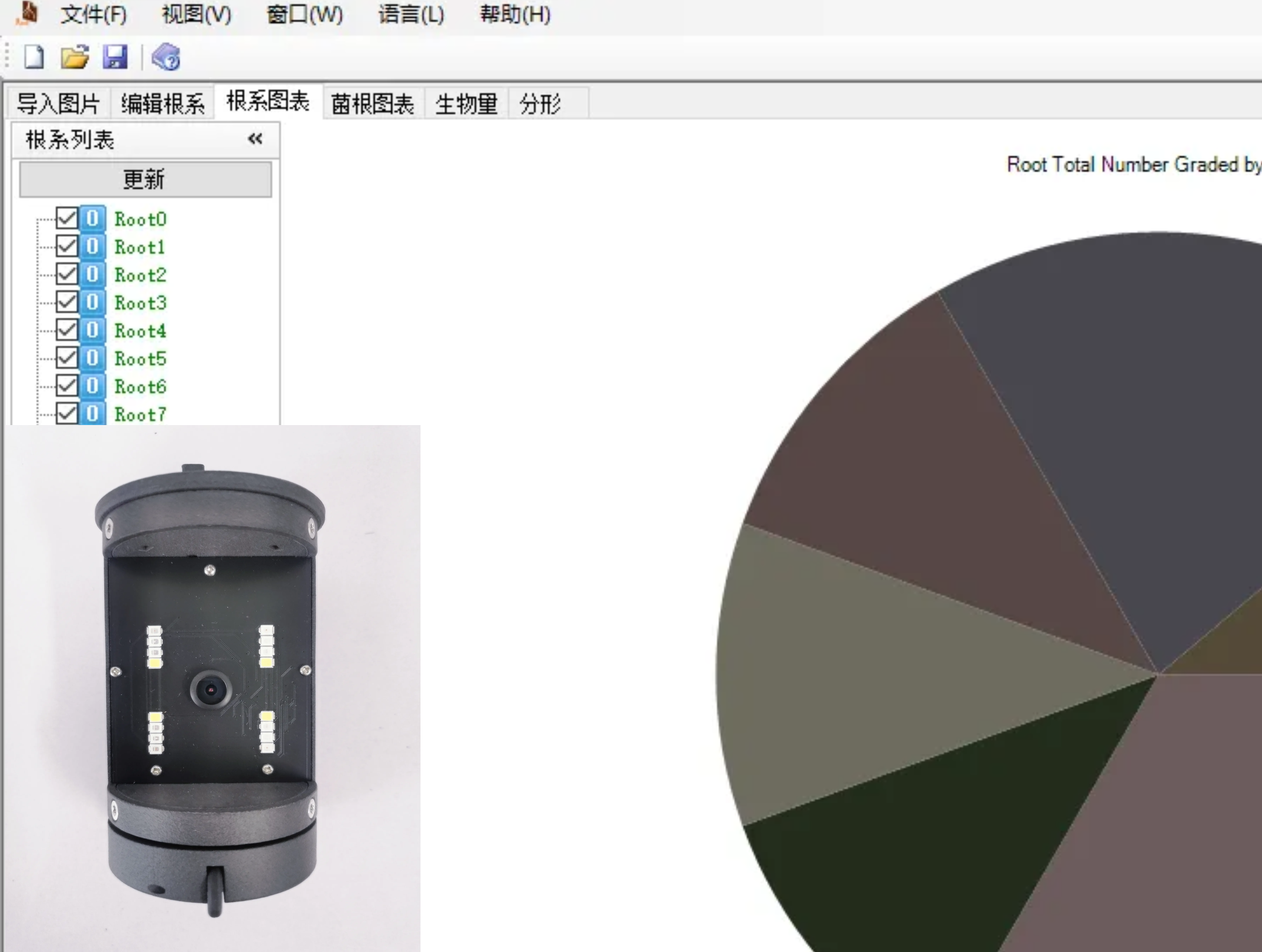Select the Root5 tree item label
Viewport: 1262px width, 952px height.
coord(140,359)
